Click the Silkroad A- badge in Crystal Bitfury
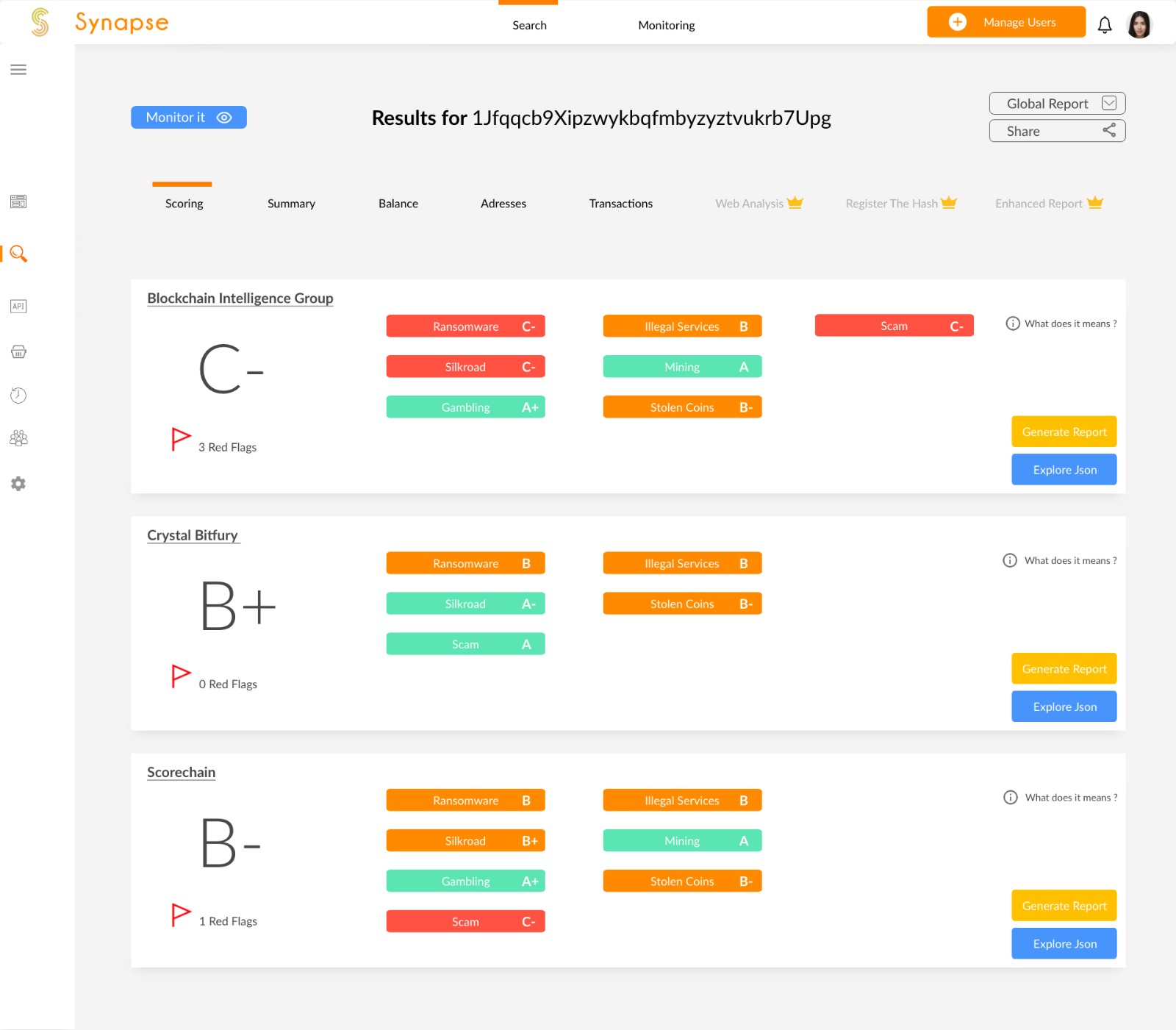This screenshot has height=1030, width=1176. [466, 604]
